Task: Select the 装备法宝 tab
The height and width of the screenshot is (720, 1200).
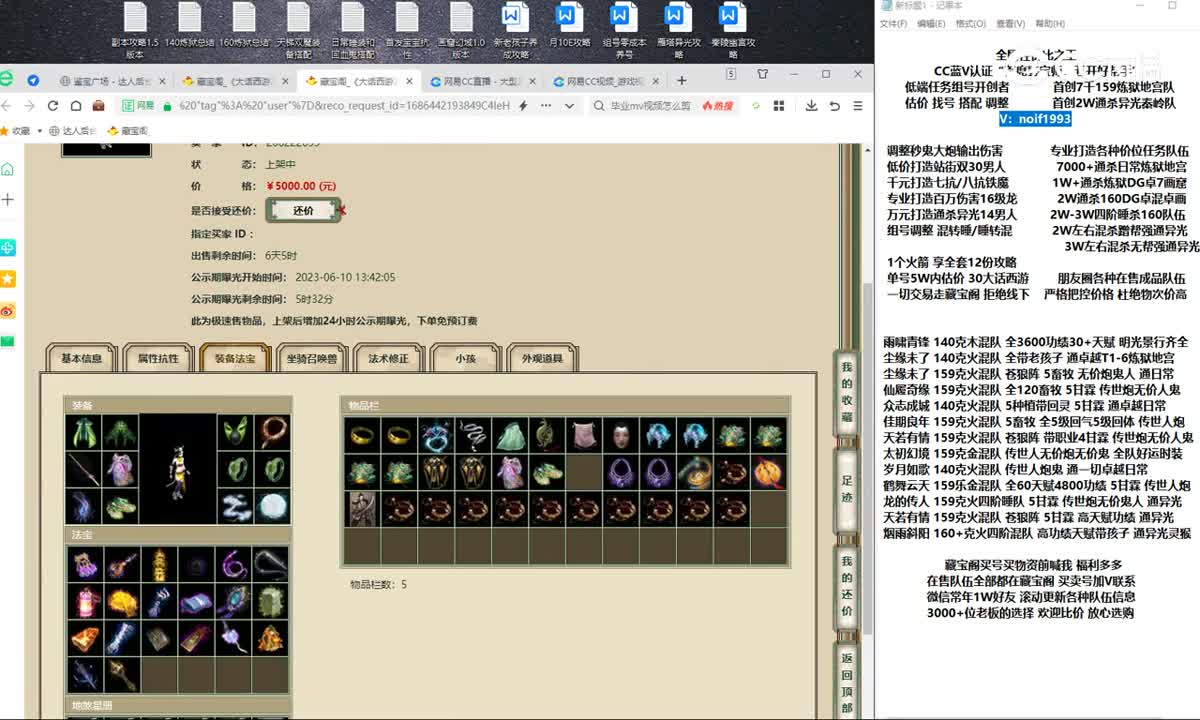Action: pyautogui.click(x=234, y=358)
